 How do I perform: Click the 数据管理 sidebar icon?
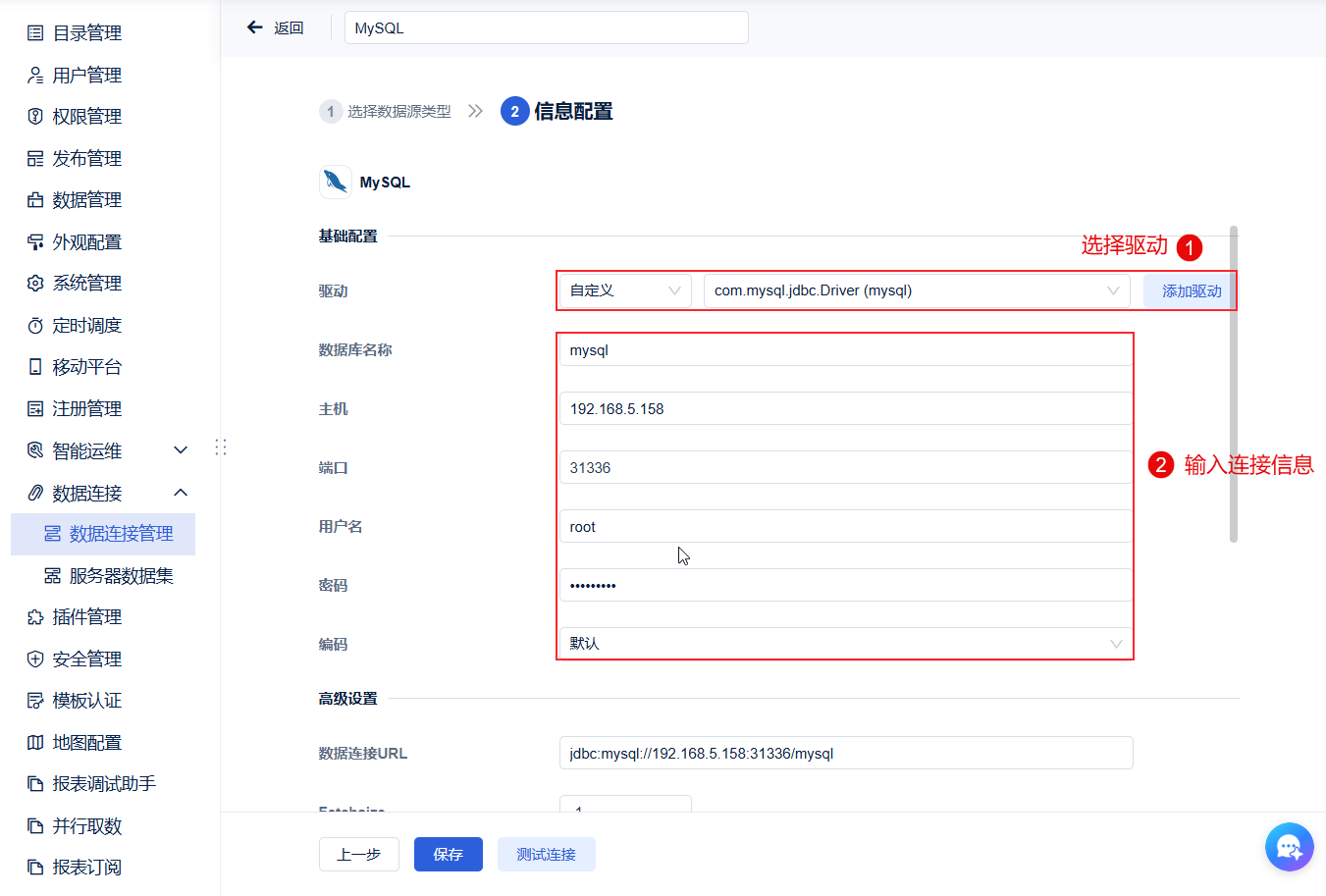[x=35, y=200]
